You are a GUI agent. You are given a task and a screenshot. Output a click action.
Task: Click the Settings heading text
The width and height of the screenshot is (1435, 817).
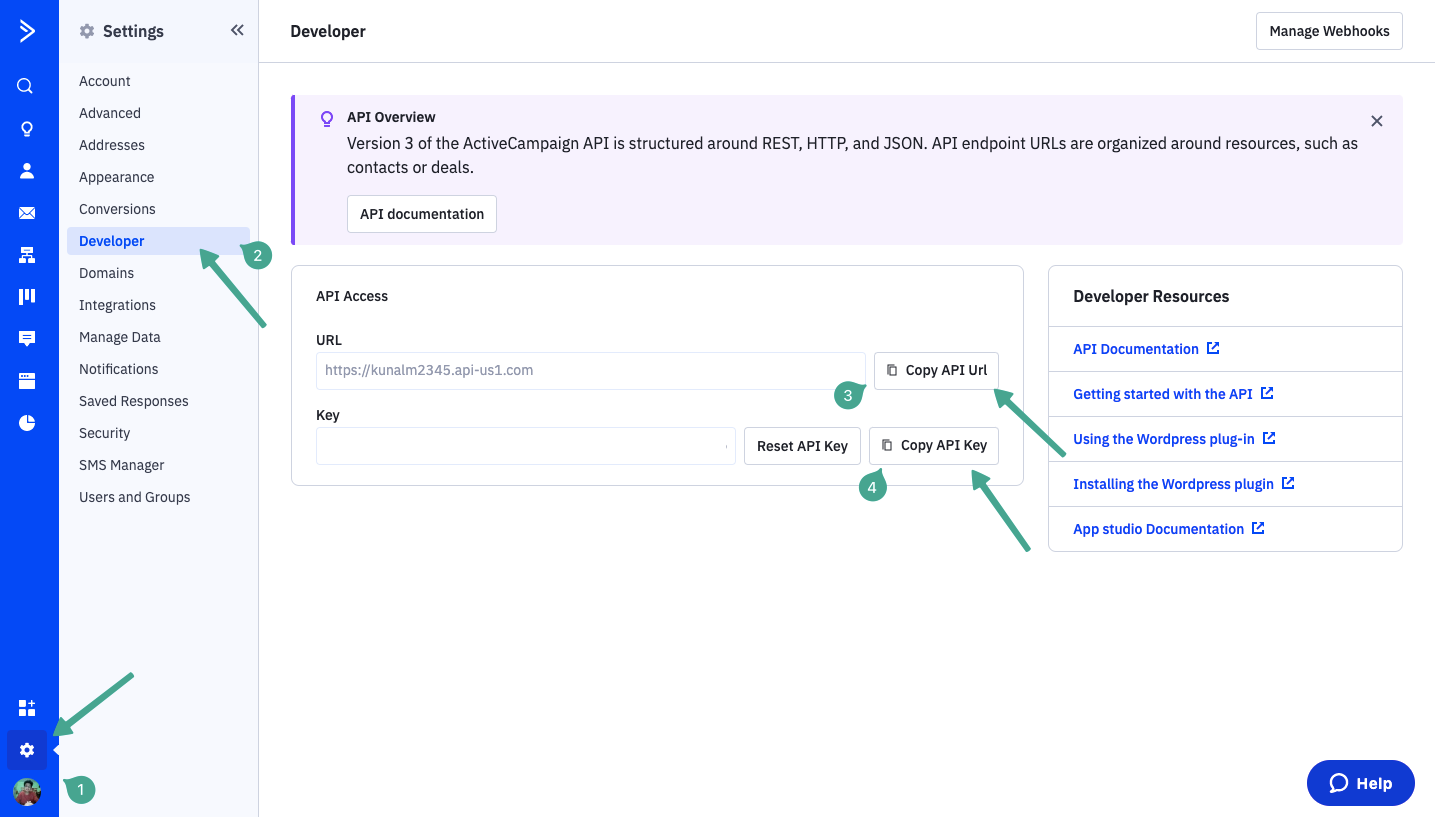[133, 31]
